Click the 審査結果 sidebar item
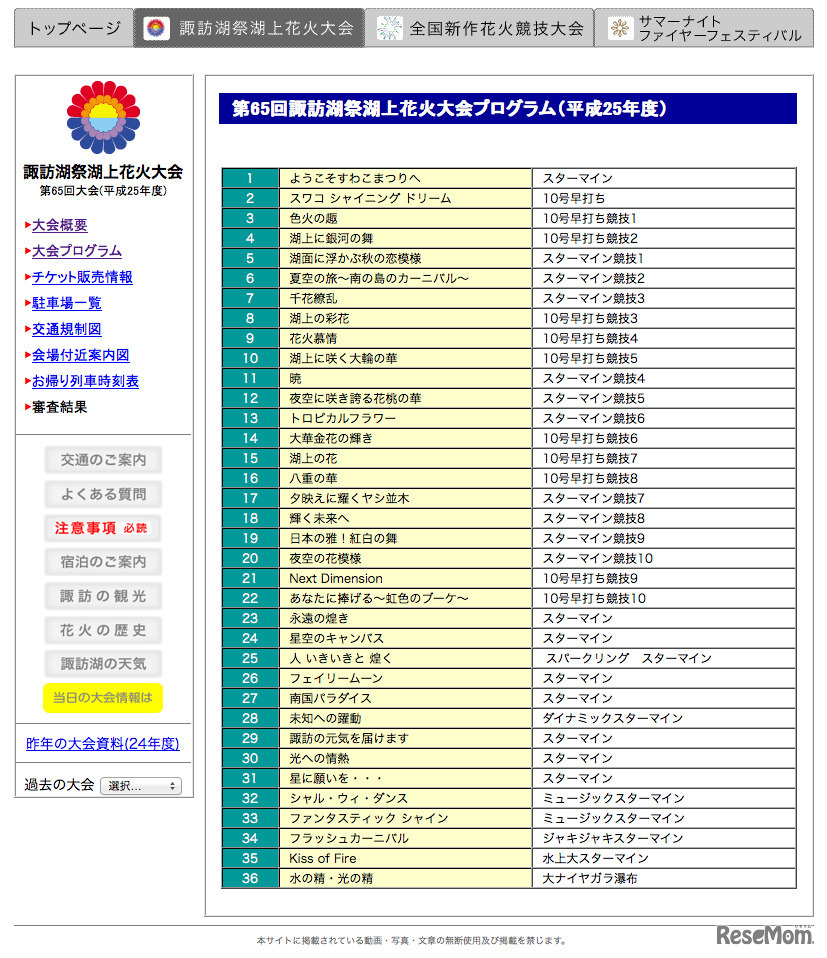This screenshot has height=958, width=827. coord(59,407)
